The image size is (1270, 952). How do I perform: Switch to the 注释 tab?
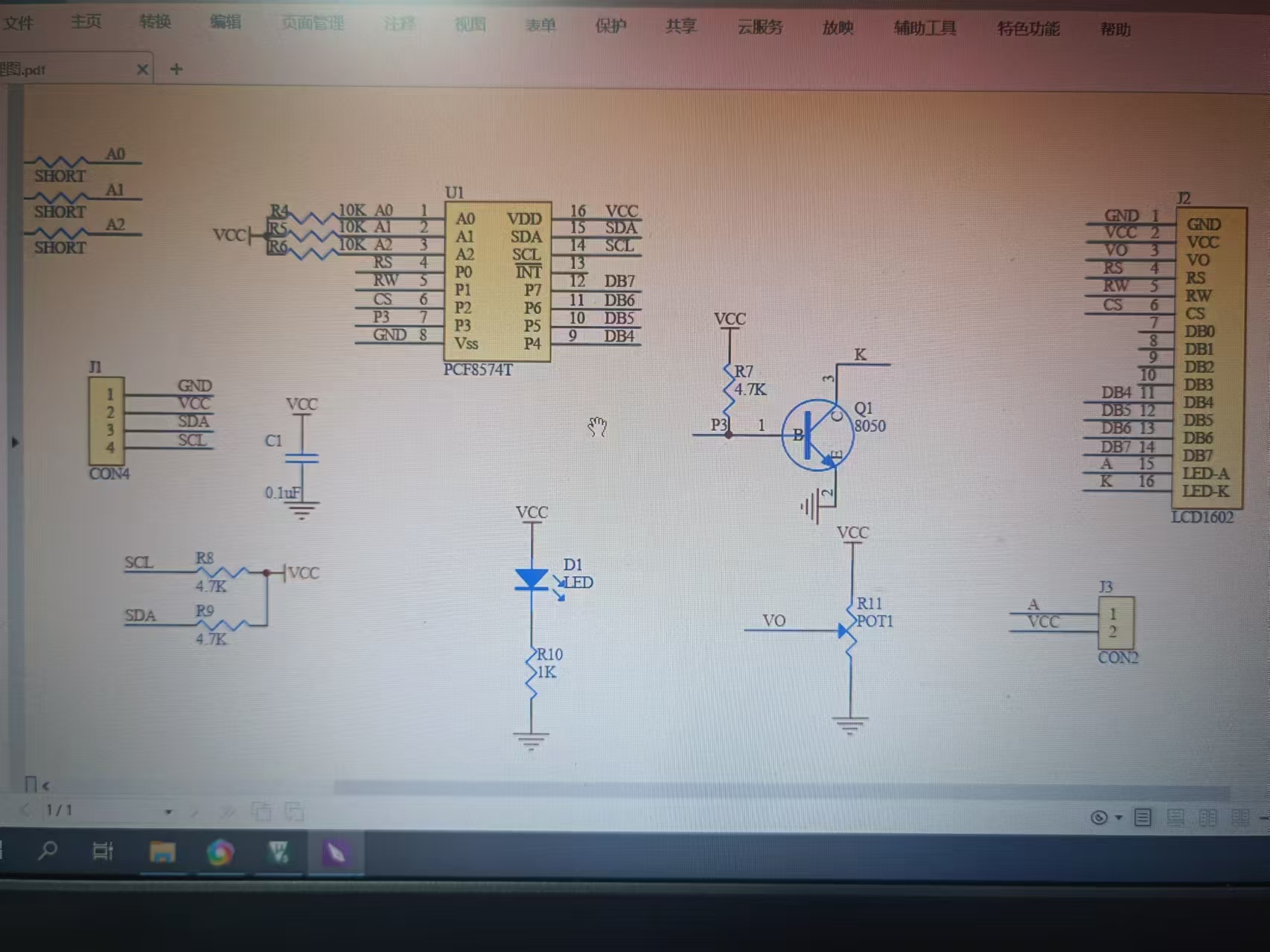(400, 24)
